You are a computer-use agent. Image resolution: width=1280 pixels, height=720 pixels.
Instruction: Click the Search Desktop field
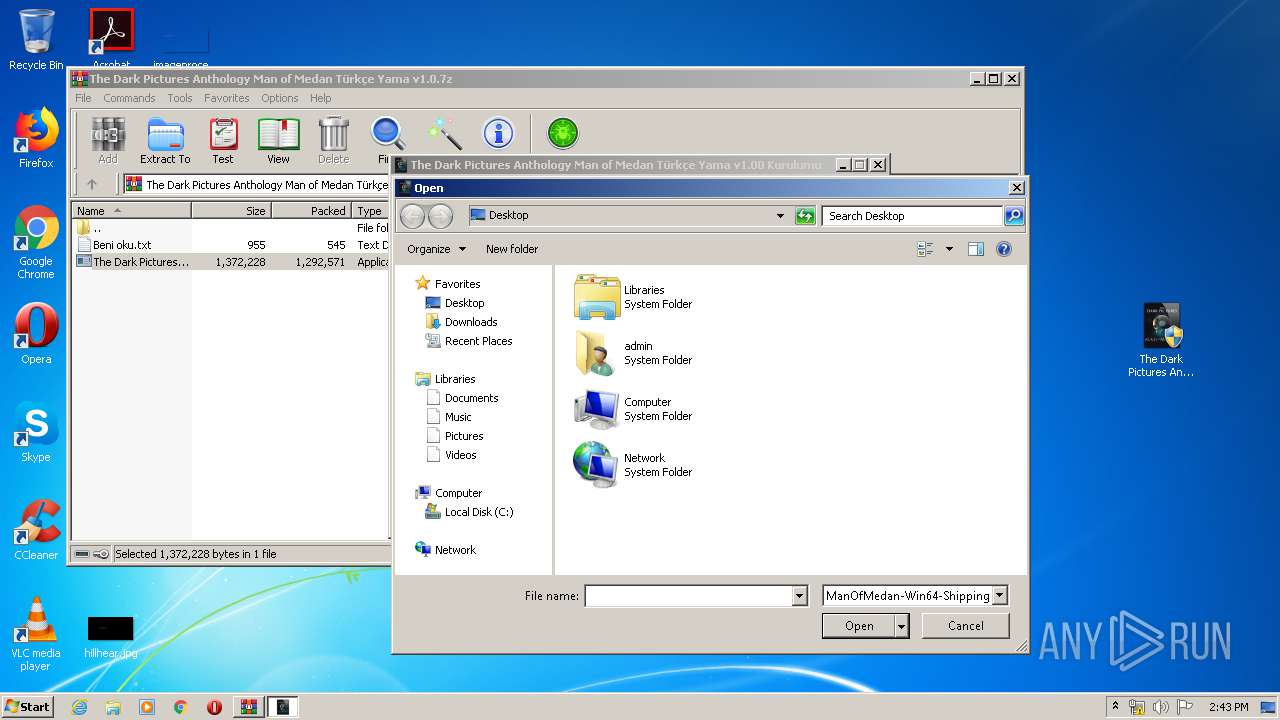pos(912,216)
